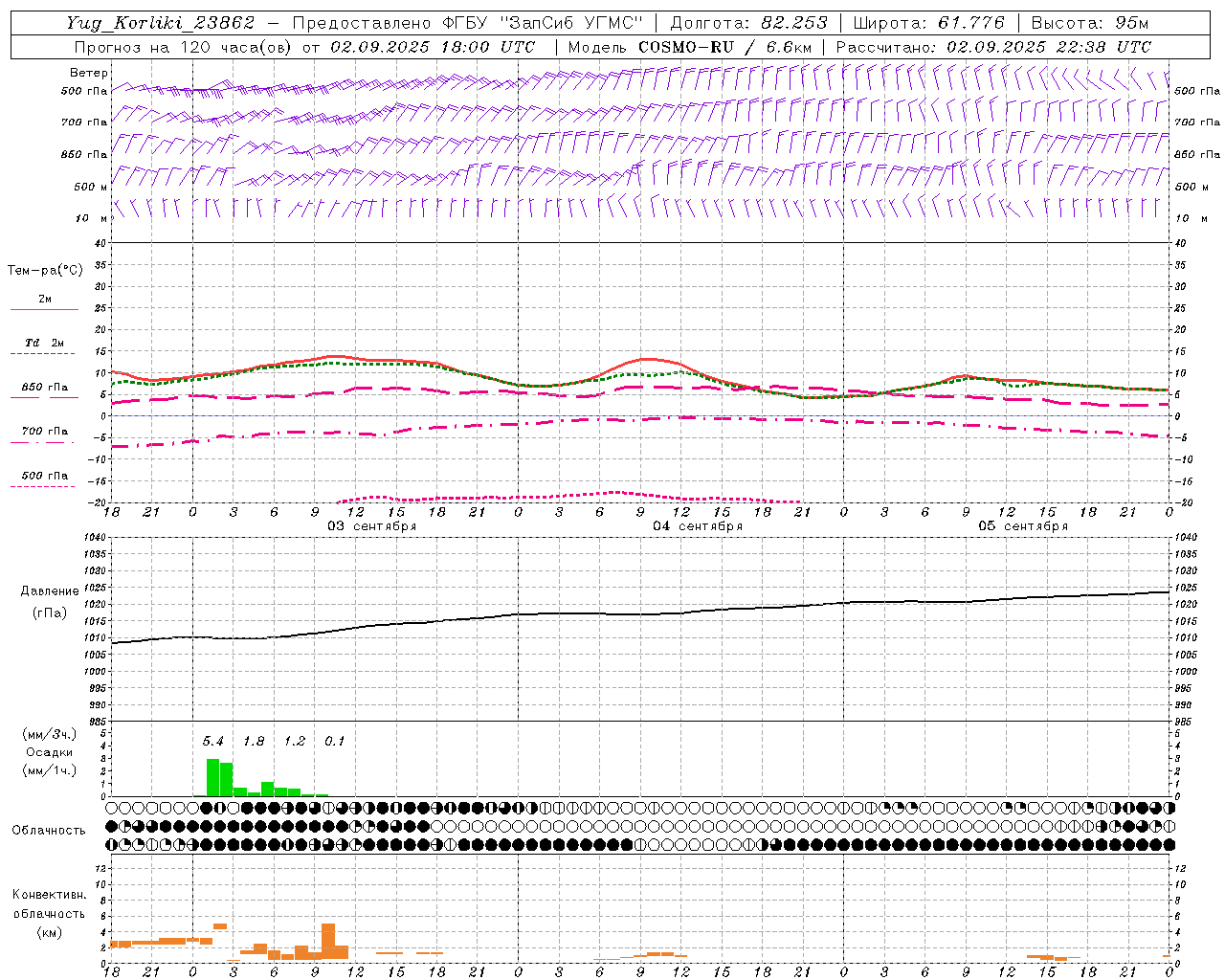
Task: Click the dashed line sample under 'Td 2м' legend
Action: pos(44,353)
